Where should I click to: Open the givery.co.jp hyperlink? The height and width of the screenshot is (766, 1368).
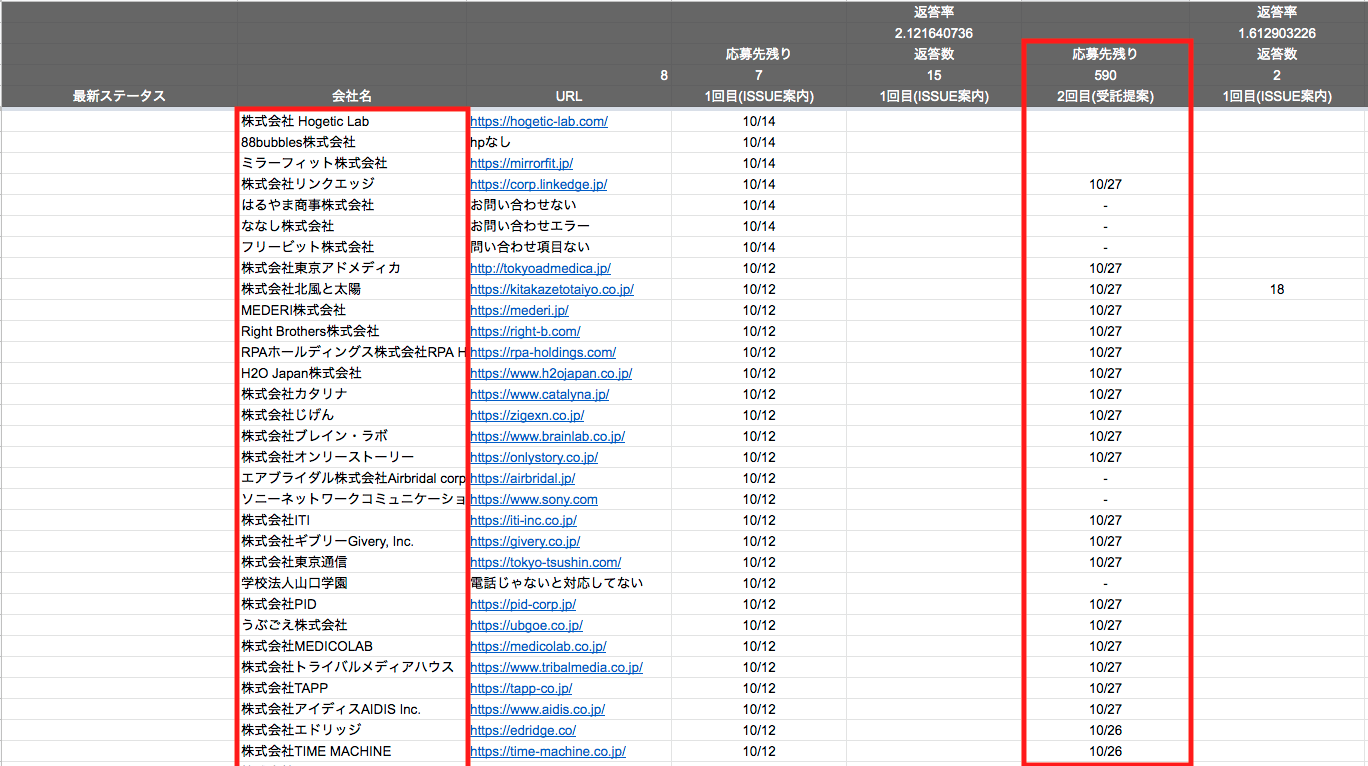(x=525, y=541)
